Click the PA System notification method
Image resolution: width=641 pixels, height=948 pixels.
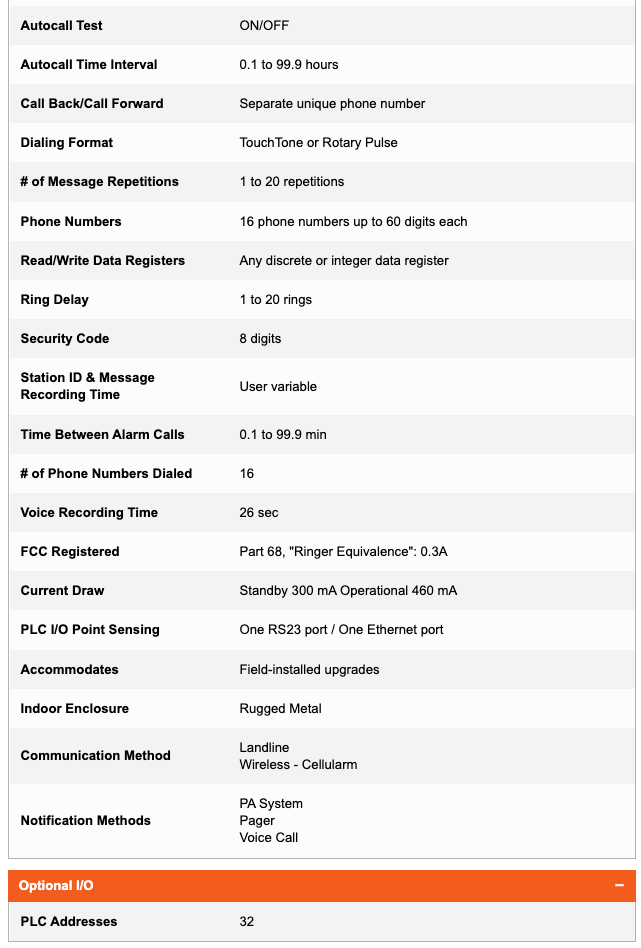(x=271, y=803)
